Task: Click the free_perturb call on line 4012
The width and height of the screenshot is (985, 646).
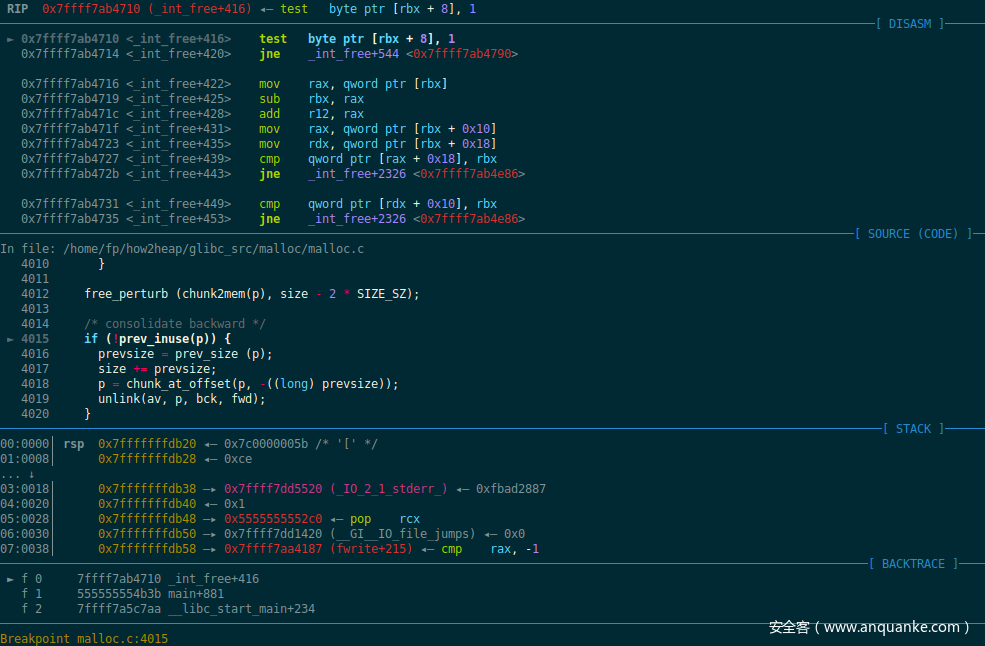Action: pos(252,294)
